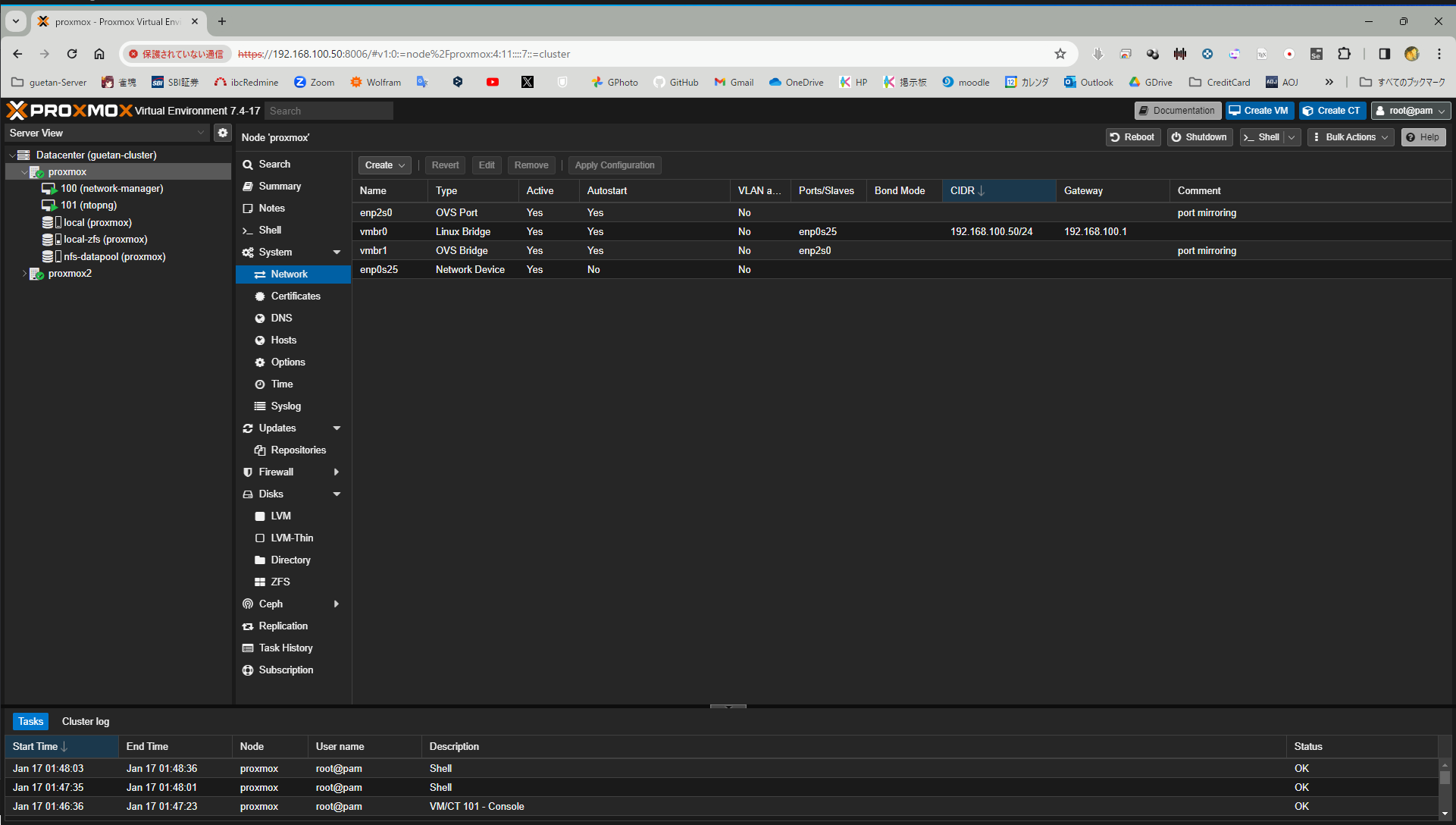
Task: Click the Server View settings gear icon
Action: [222, 133]
